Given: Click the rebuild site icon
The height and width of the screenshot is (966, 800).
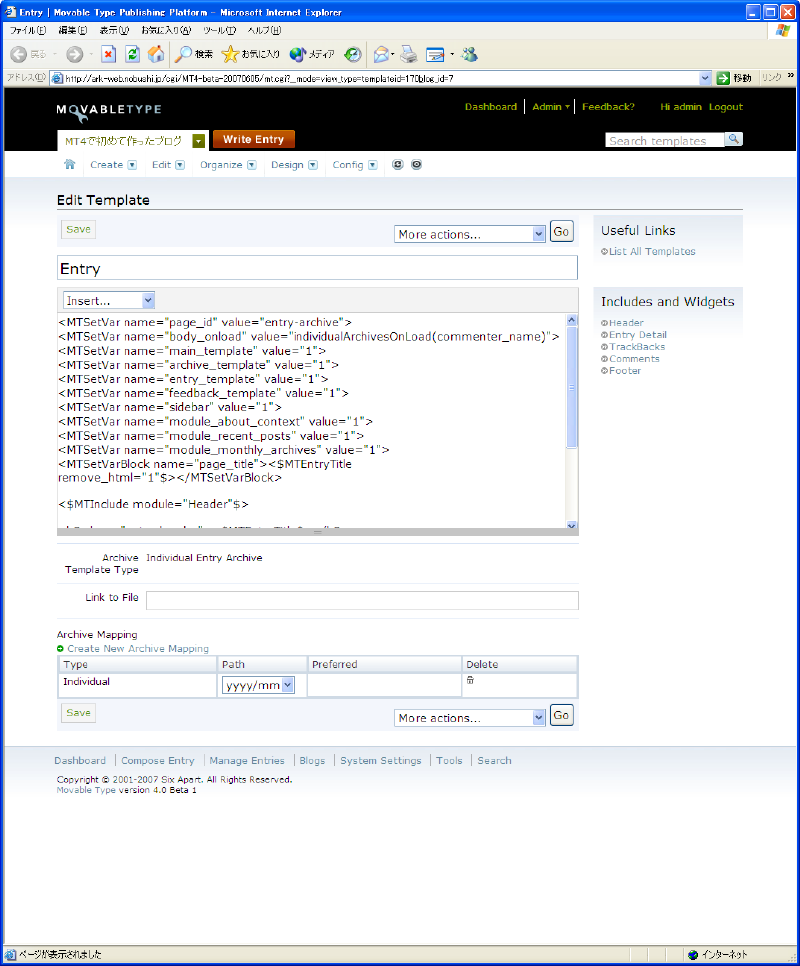Looking at the screenshot, I should click(x=398, y=165).
